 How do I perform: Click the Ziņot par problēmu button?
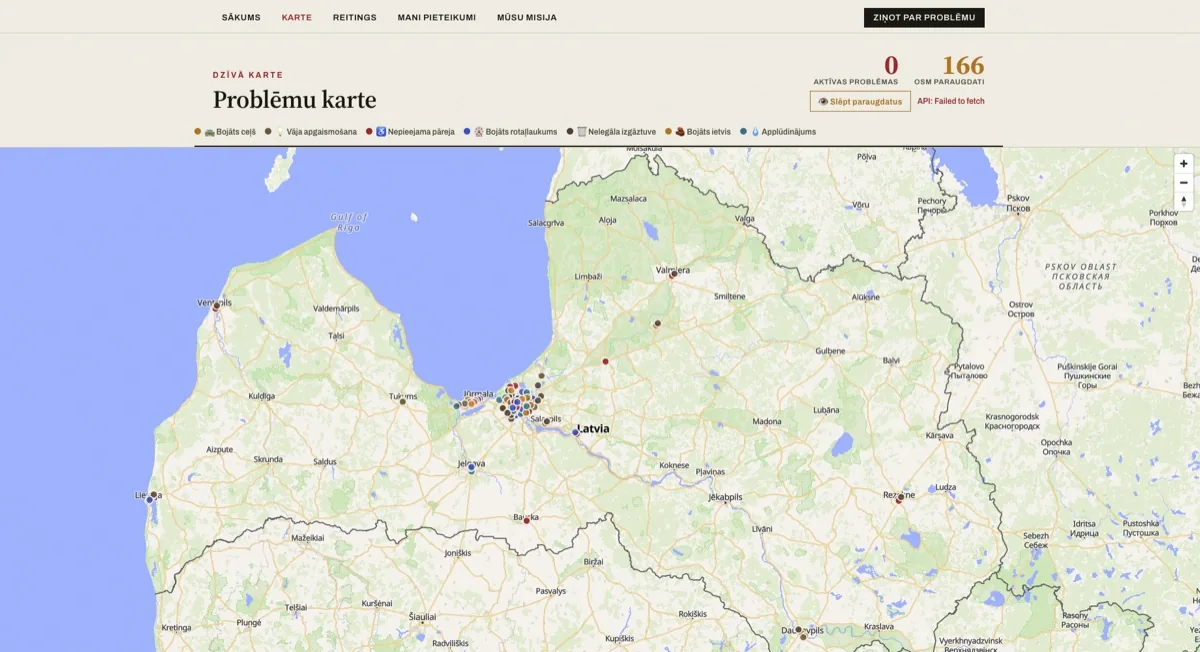click(924, 17)
